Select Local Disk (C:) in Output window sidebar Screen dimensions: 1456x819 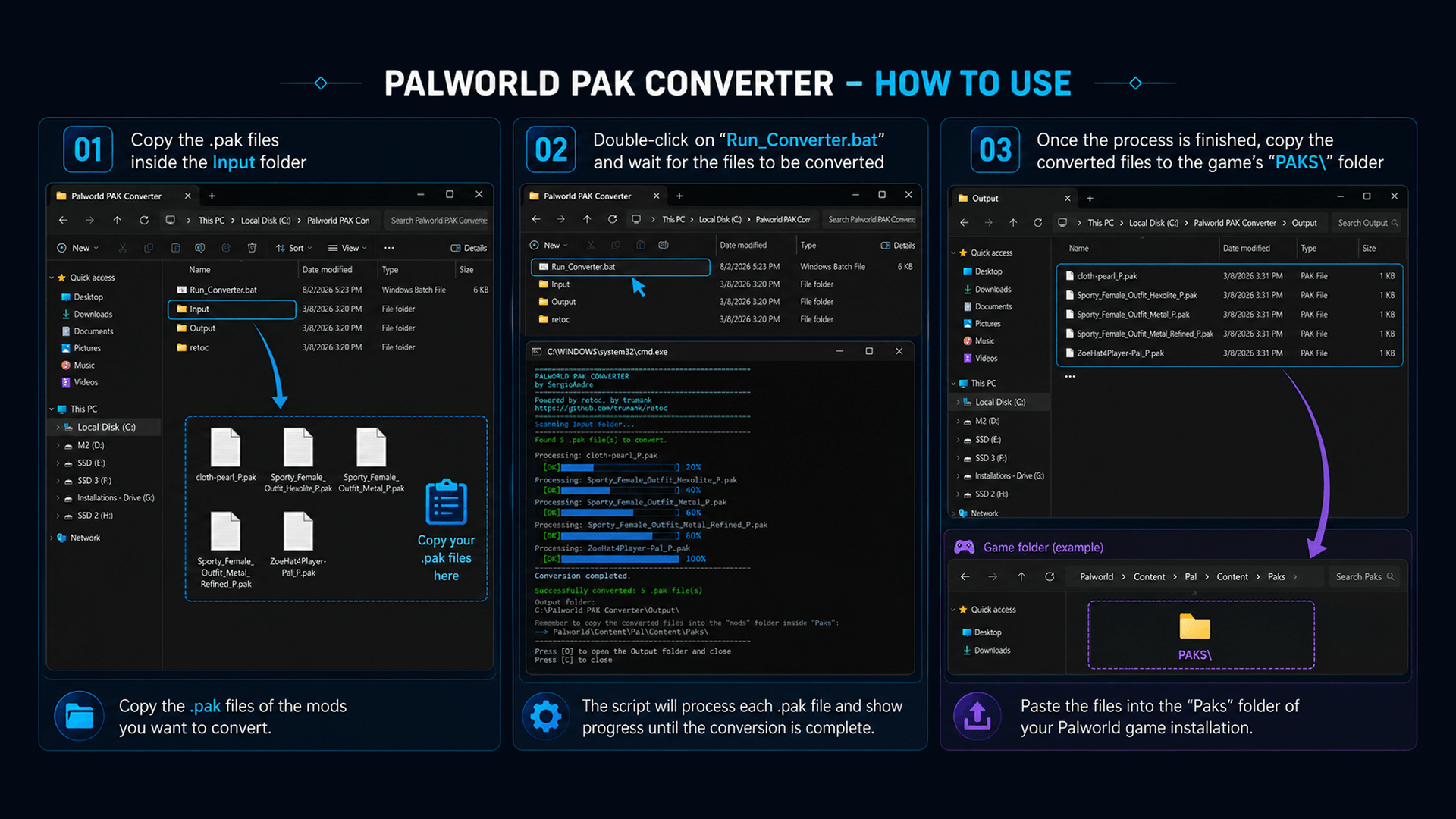(1001, 403)
